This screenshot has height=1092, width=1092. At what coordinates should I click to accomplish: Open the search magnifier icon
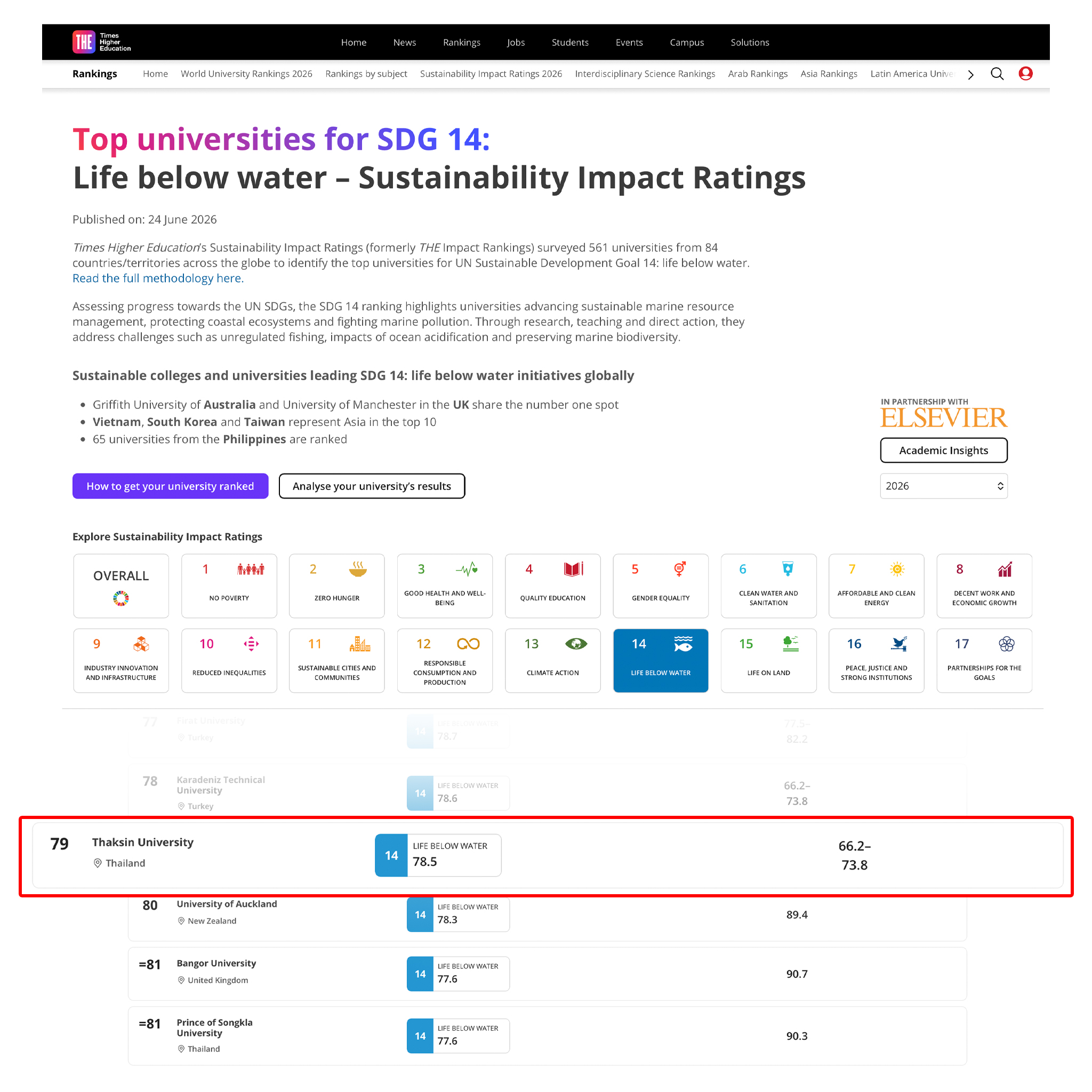[997, 74]
